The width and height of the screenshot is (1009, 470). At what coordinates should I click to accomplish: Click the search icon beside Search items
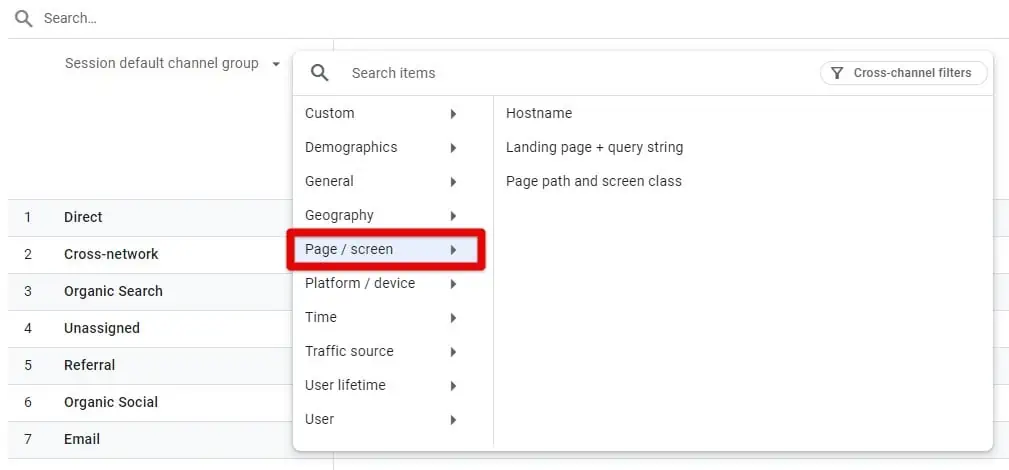[319, 73]
